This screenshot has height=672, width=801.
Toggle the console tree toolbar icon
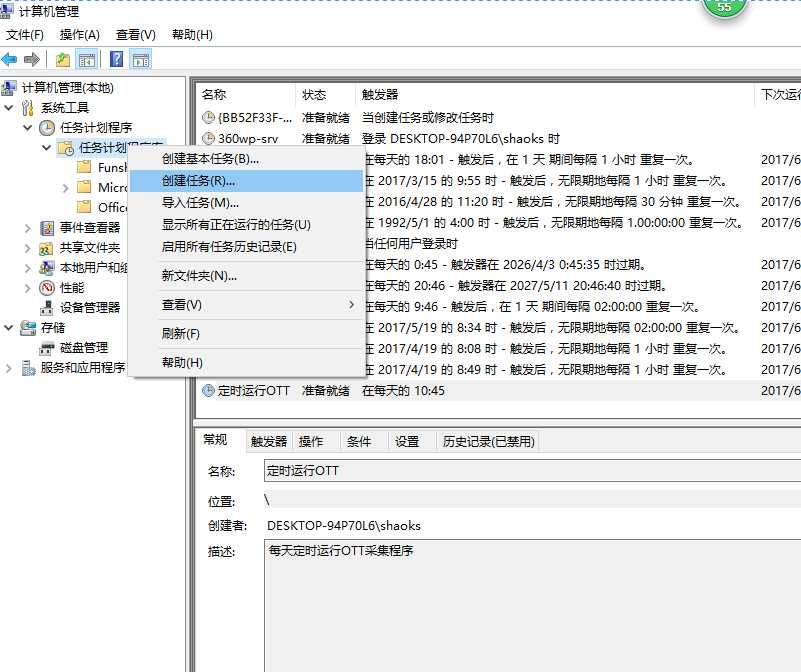point(86,58)
